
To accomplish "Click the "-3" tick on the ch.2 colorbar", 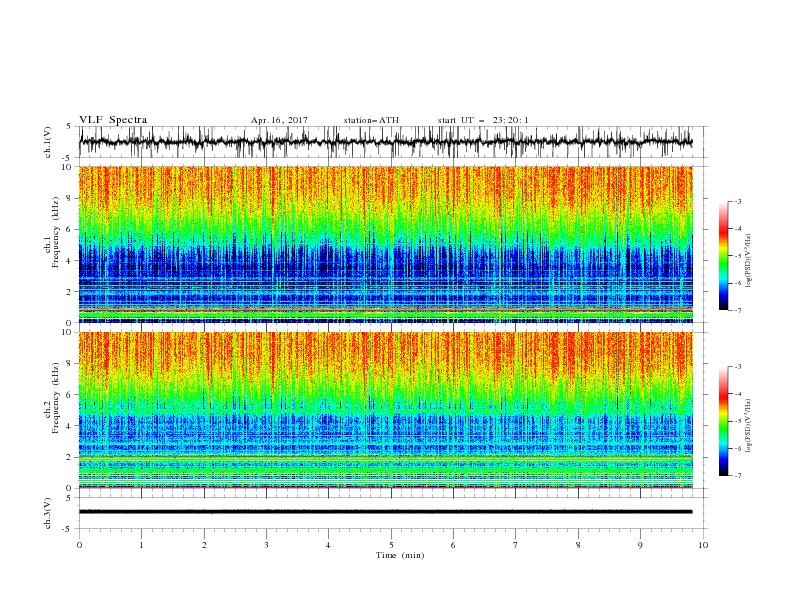I will 738,367.
